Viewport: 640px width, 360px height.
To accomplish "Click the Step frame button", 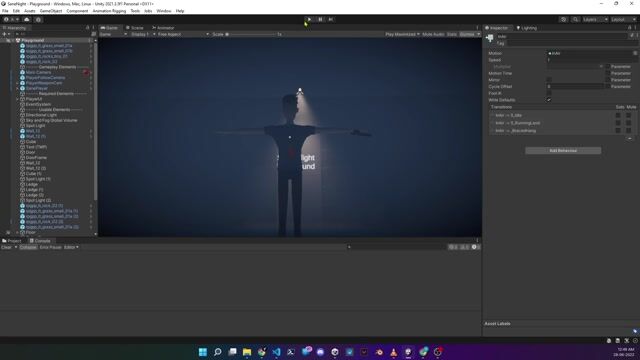I will (331, 19).
